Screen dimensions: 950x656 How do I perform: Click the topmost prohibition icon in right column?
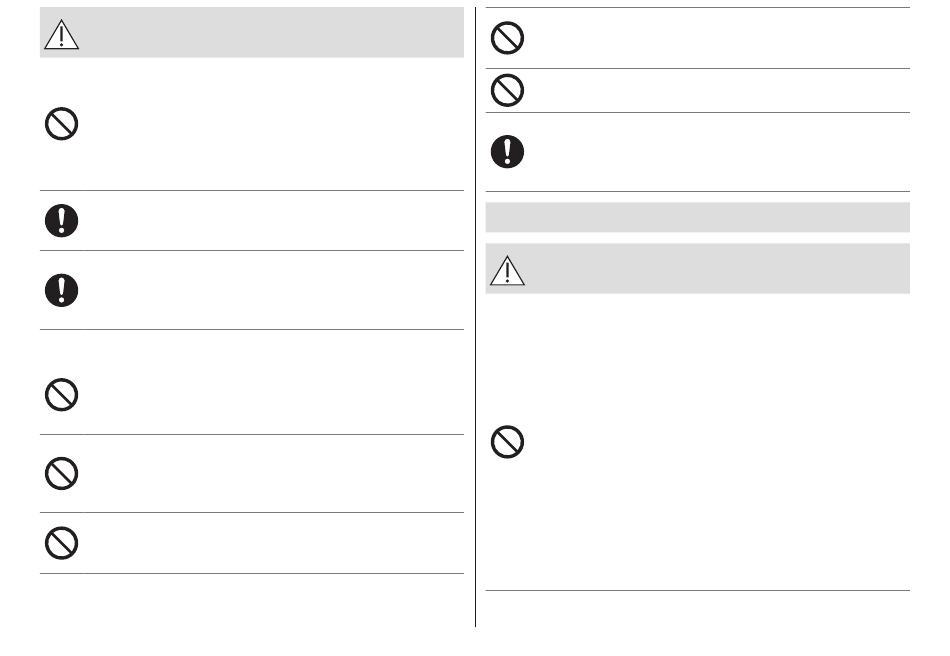(x=507, y=38)
